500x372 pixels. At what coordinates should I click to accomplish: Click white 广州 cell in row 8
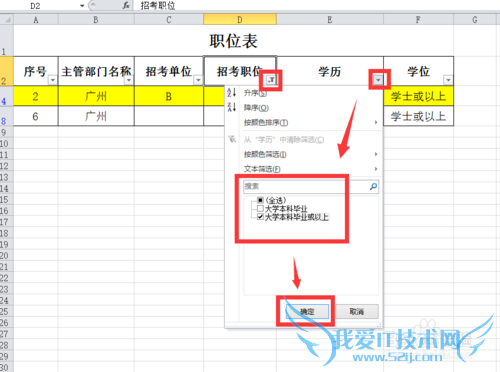[x=96, y=116]
